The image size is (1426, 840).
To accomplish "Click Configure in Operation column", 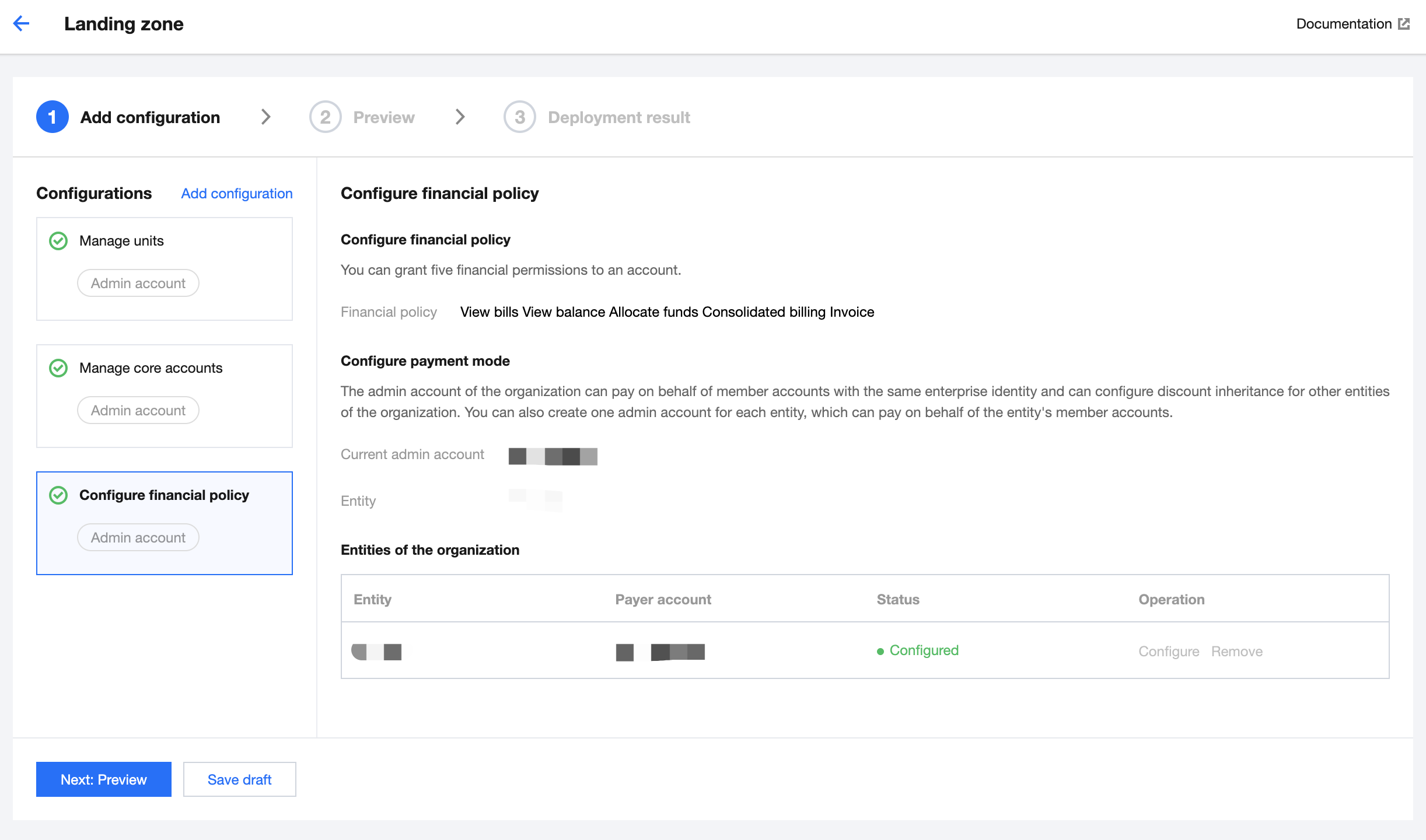I will (1169, 652).
